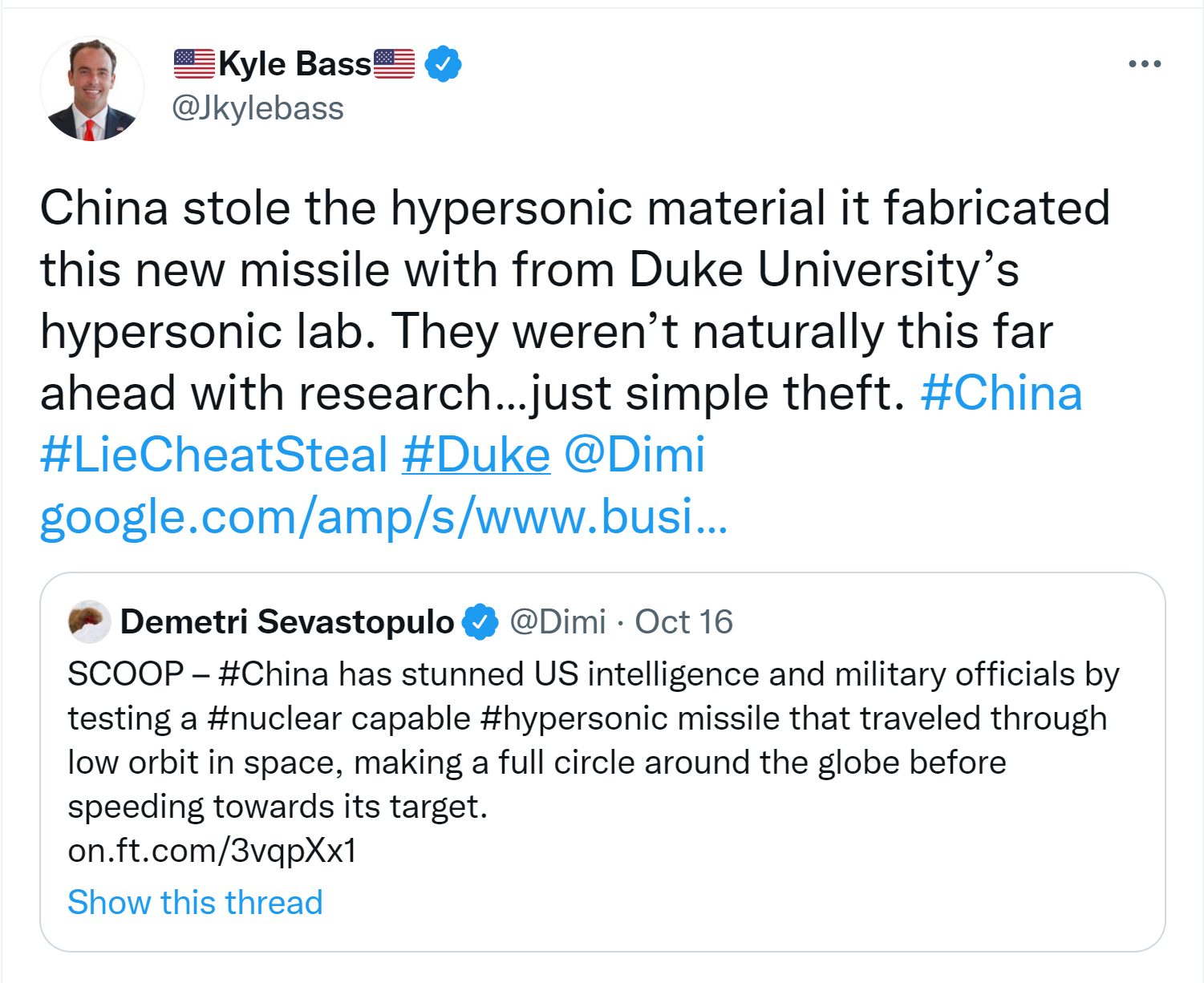
Task: Click Kyle Bass's profile photo
Action: pos(91,89)
